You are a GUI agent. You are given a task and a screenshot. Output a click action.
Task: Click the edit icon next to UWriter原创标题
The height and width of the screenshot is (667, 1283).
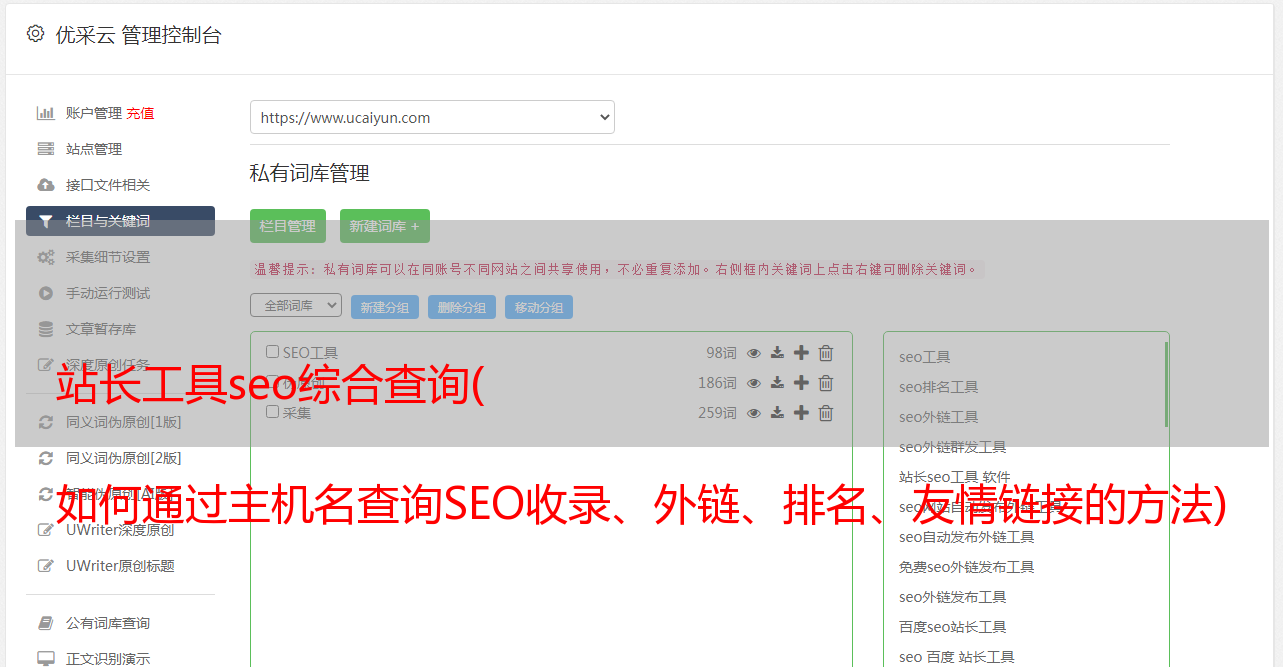(x=45, y=566)
